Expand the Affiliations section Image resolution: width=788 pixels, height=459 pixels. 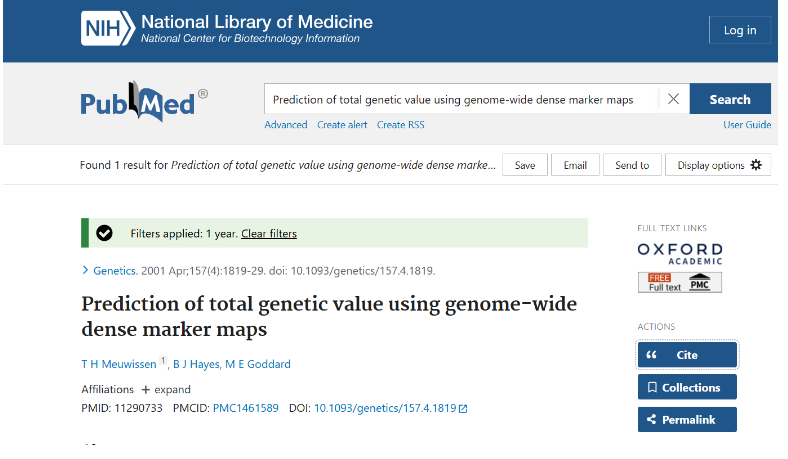(165, 389)
